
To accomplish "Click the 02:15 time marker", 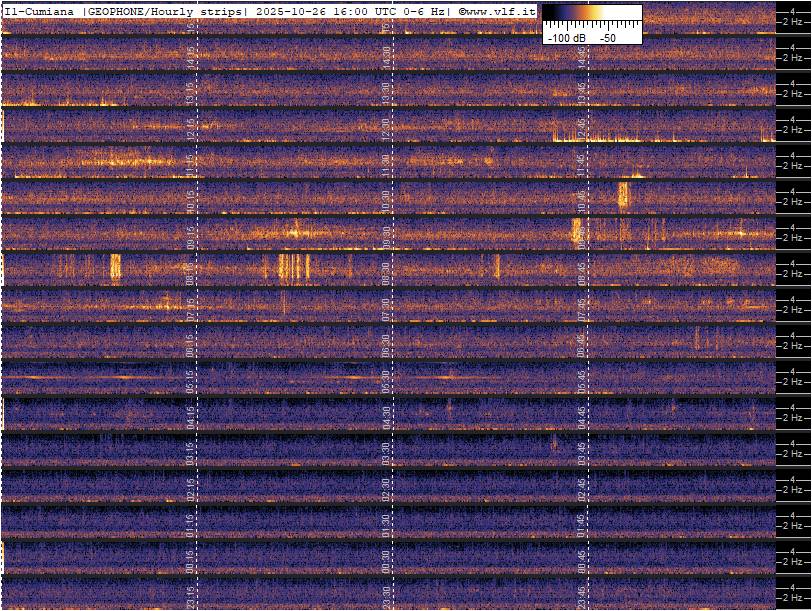I will (191, 486).
